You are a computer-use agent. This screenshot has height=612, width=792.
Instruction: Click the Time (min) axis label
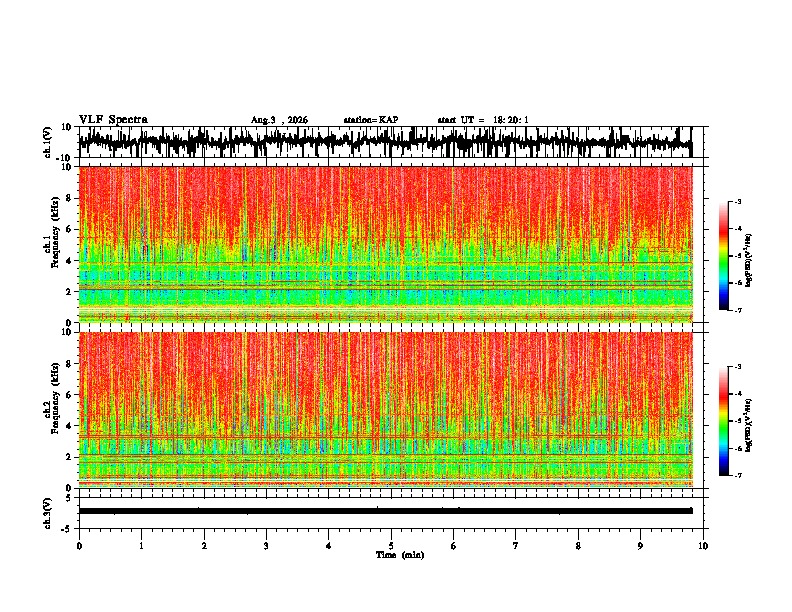tap(400, 555)
